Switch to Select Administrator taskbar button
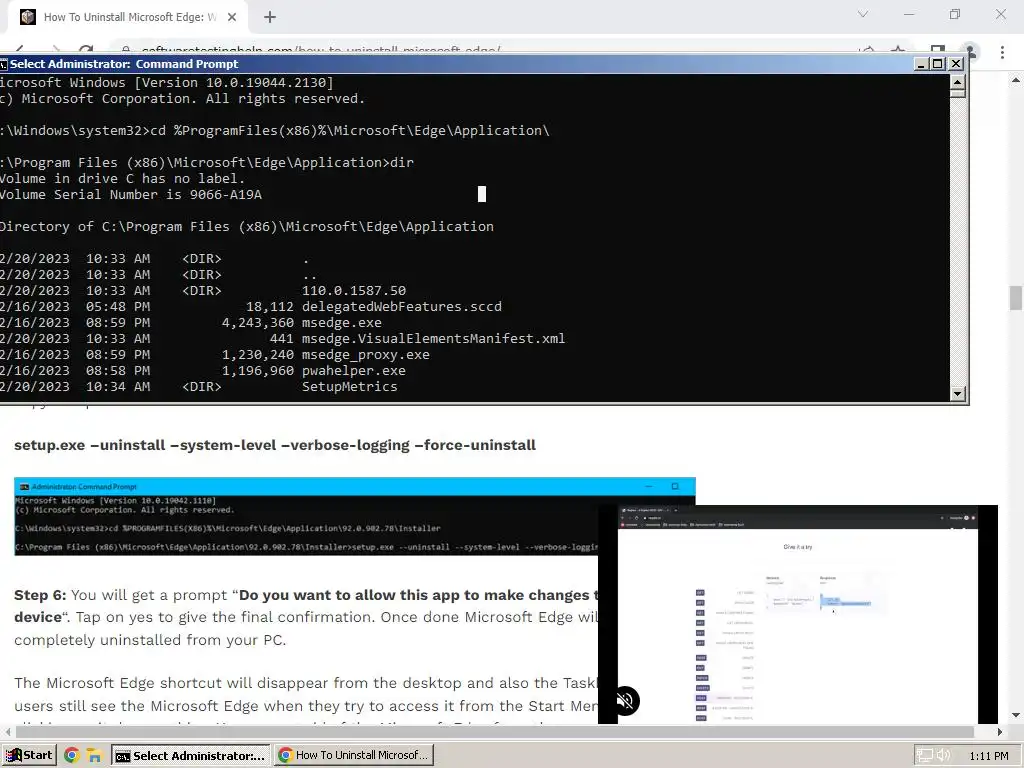The width and height of the screenshot is (1024, 768). coord(190,756)
